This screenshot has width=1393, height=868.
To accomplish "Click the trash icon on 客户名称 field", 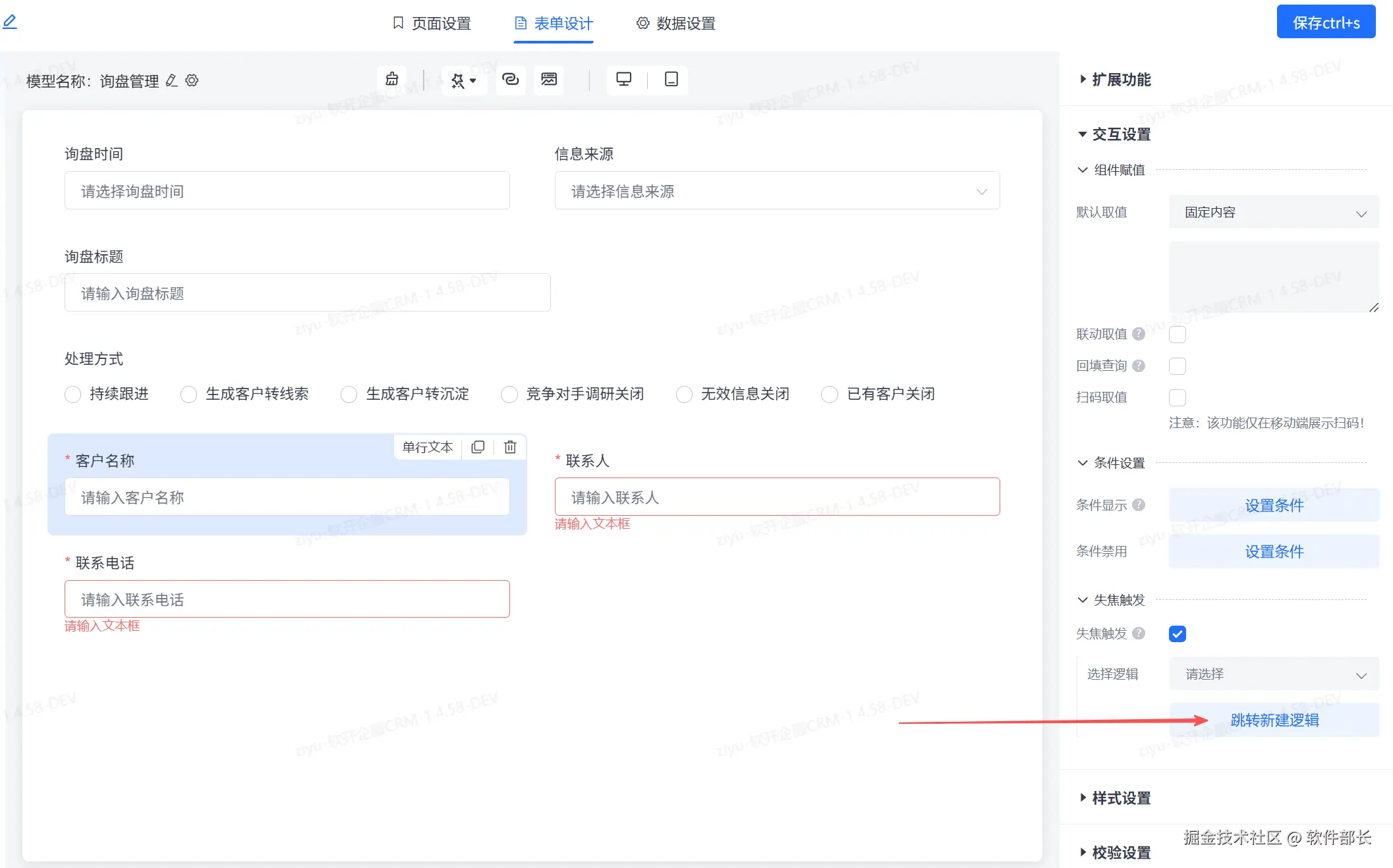I will click(510, 447).
